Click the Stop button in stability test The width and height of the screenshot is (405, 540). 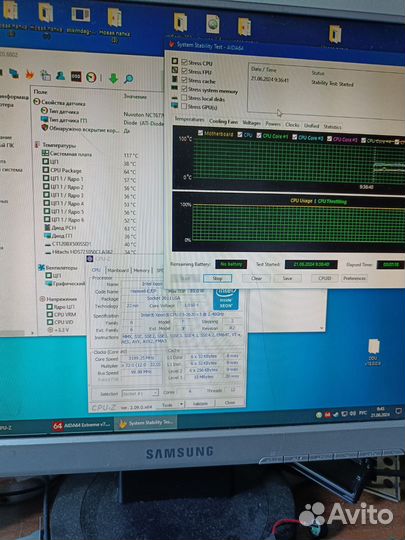coord(217,278)
